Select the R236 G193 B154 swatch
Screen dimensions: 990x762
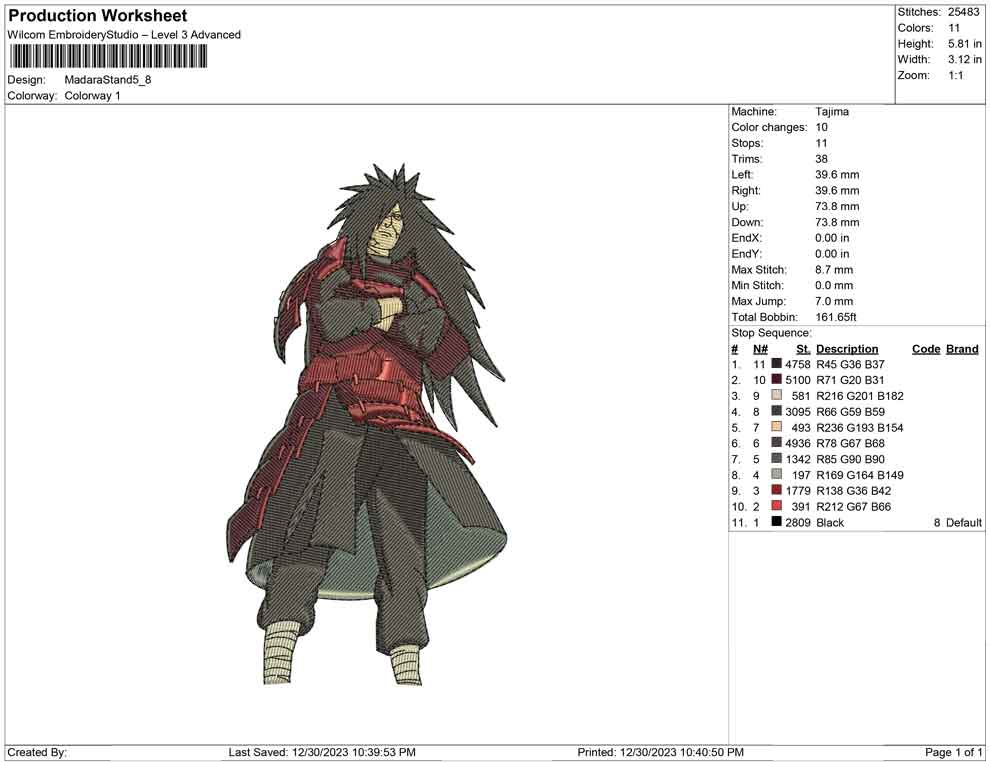pyautogui.click(x=777, y=427)
